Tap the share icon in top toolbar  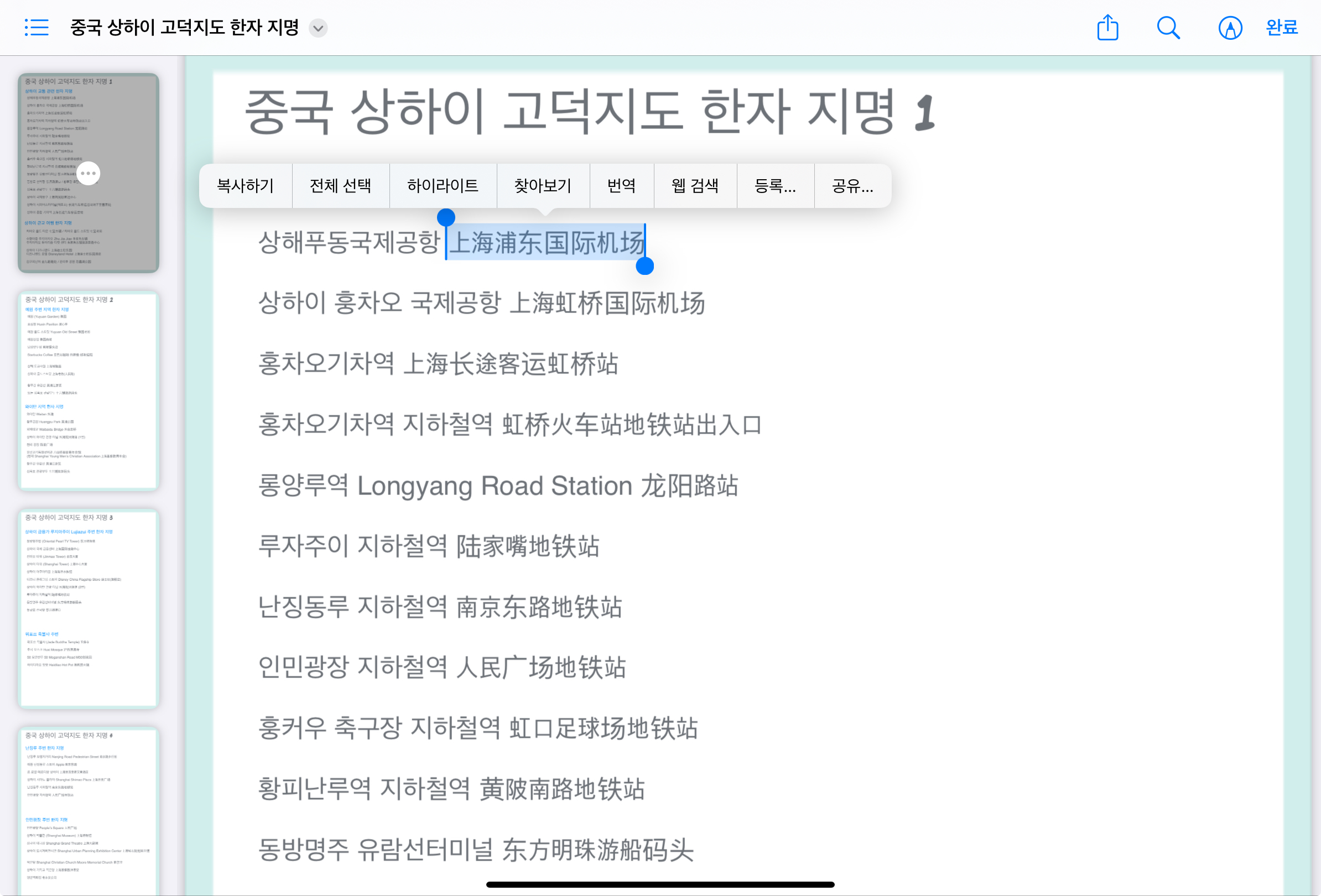[x=1107, y=28]
